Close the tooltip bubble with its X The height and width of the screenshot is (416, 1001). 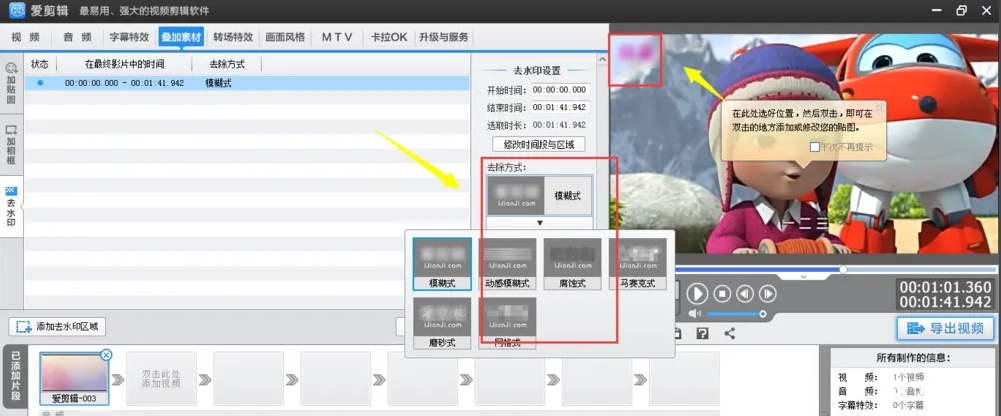[x=878, y=107]
